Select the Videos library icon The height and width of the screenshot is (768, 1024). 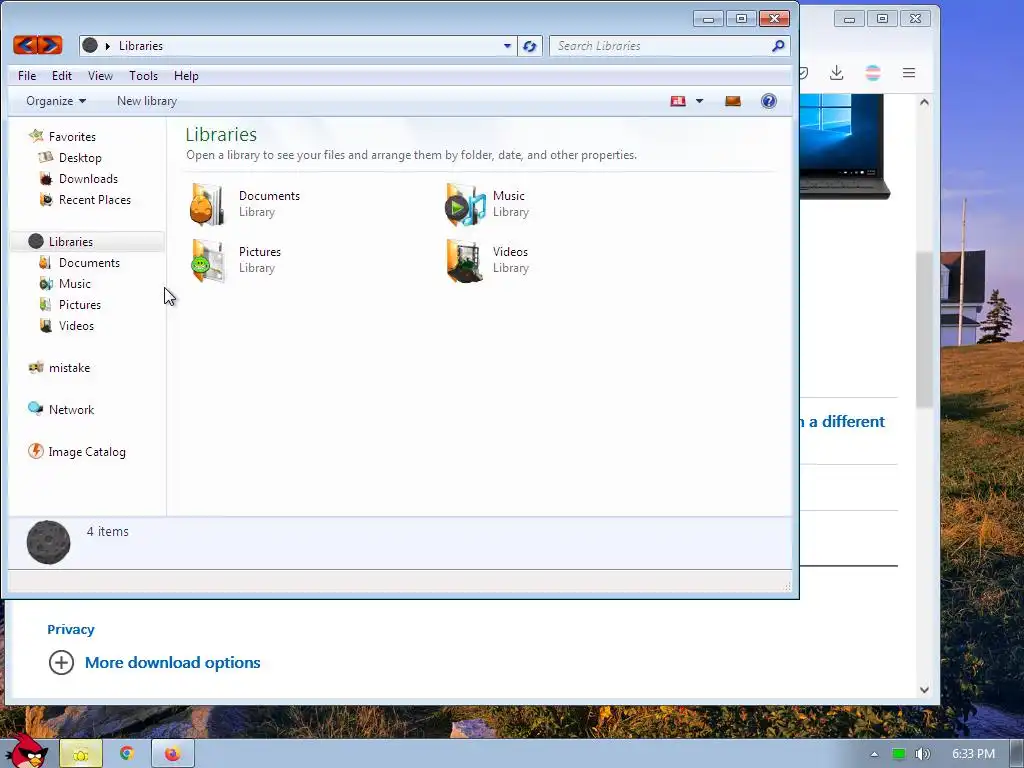tap(465, 261)
